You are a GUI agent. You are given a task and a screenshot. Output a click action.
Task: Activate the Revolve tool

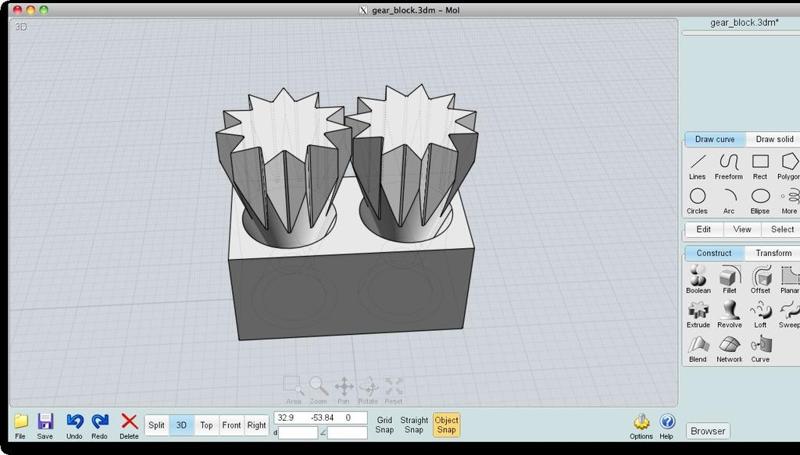[730, 314]
